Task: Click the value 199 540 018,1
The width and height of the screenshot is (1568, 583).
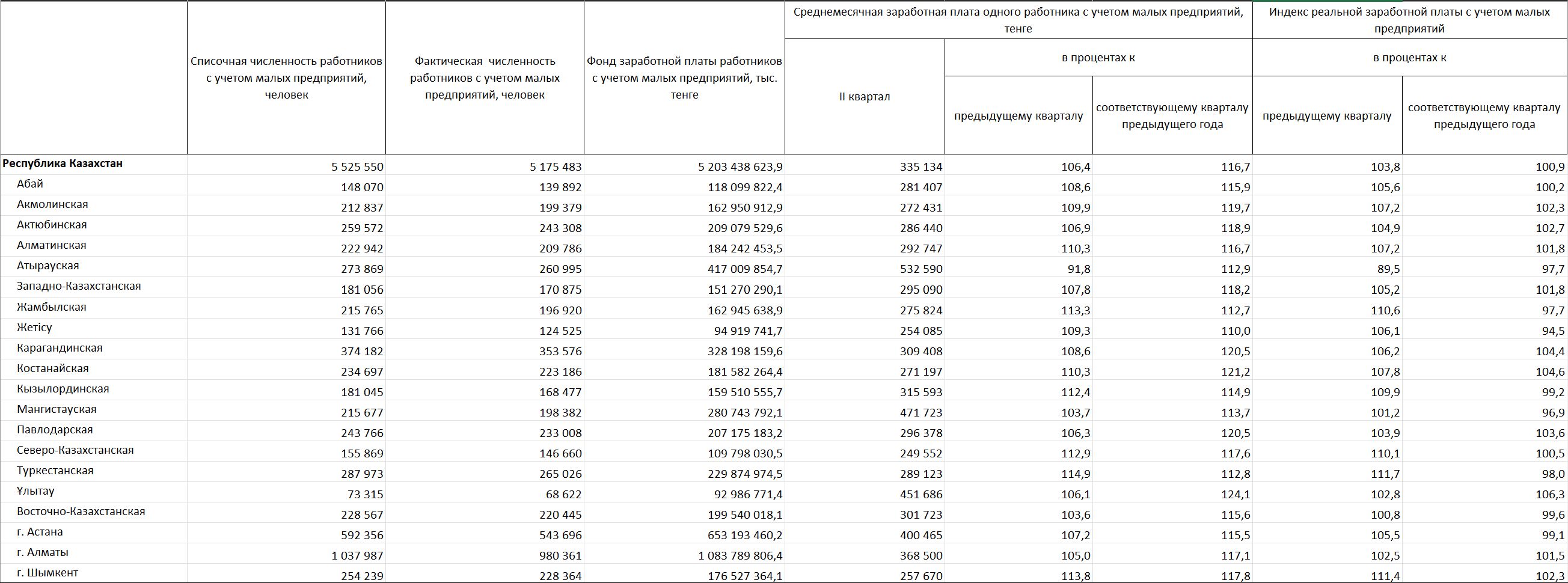Action: coord(745,515)
